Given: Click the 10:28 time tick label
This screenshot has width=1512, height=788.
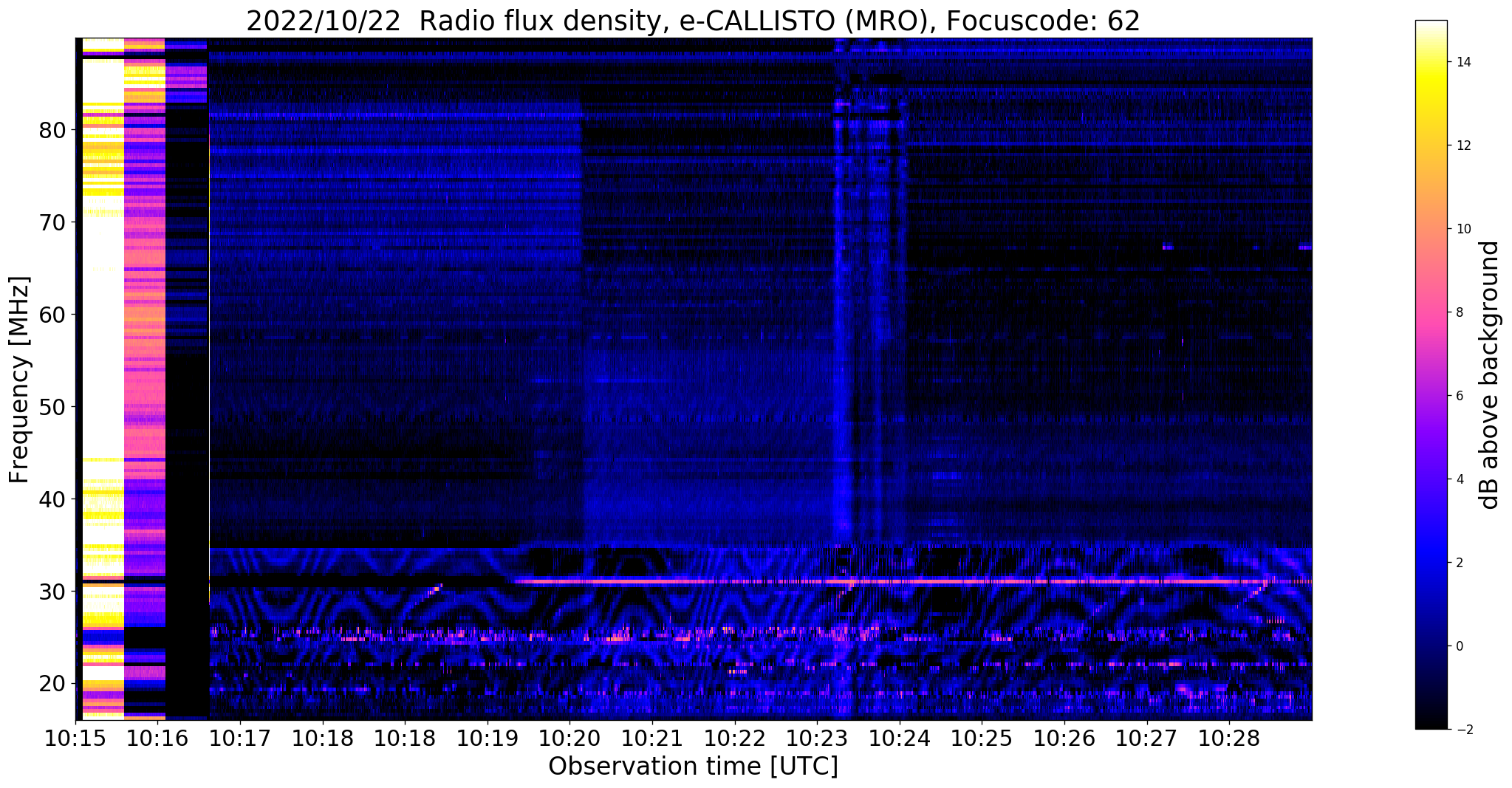Looking at the screenshot, I should [1229, 739].
